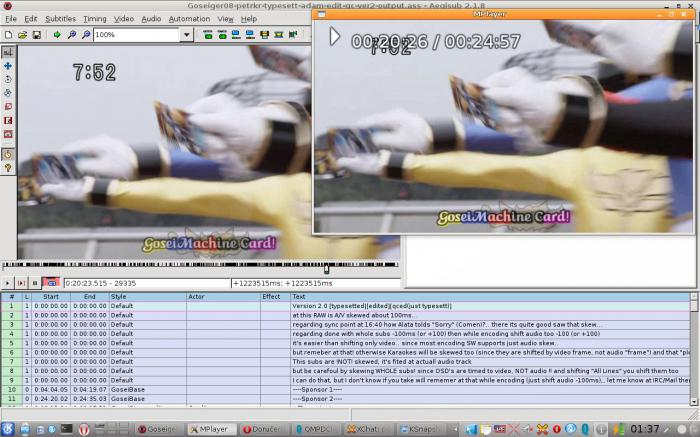Click the Style column header
This screenshot has width=700, height=437.
pyautogui.click(x=147, y=296)
